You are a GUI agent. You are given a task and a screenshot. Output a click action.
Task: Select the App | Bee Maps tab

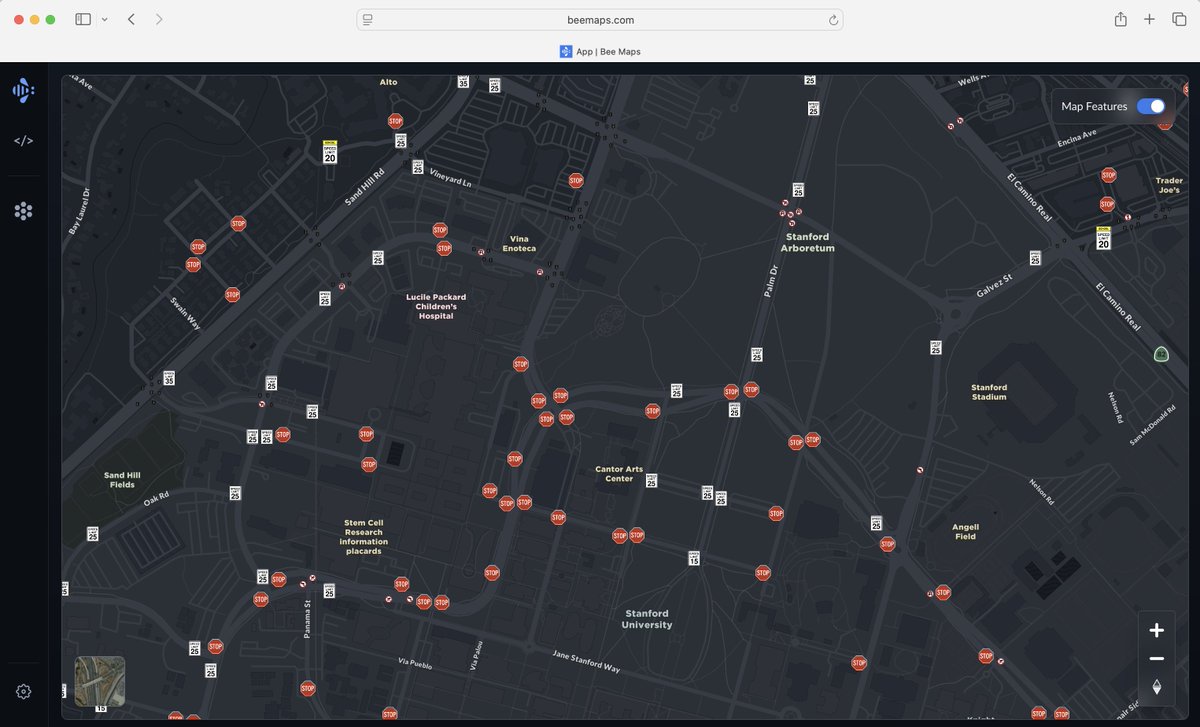click(600, 51)
